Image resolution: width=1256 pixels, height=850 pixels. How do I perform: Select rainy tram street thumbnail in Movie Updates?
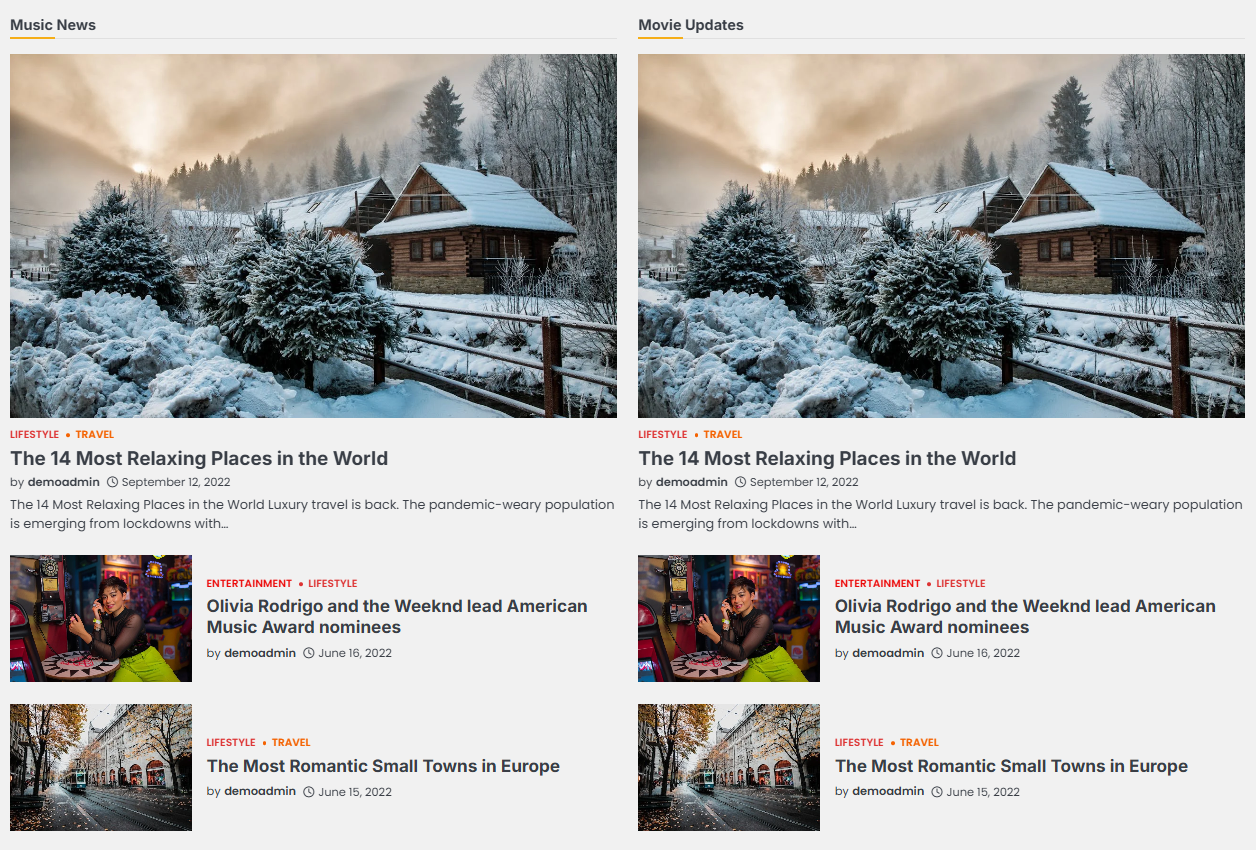[x=729, y=767]
